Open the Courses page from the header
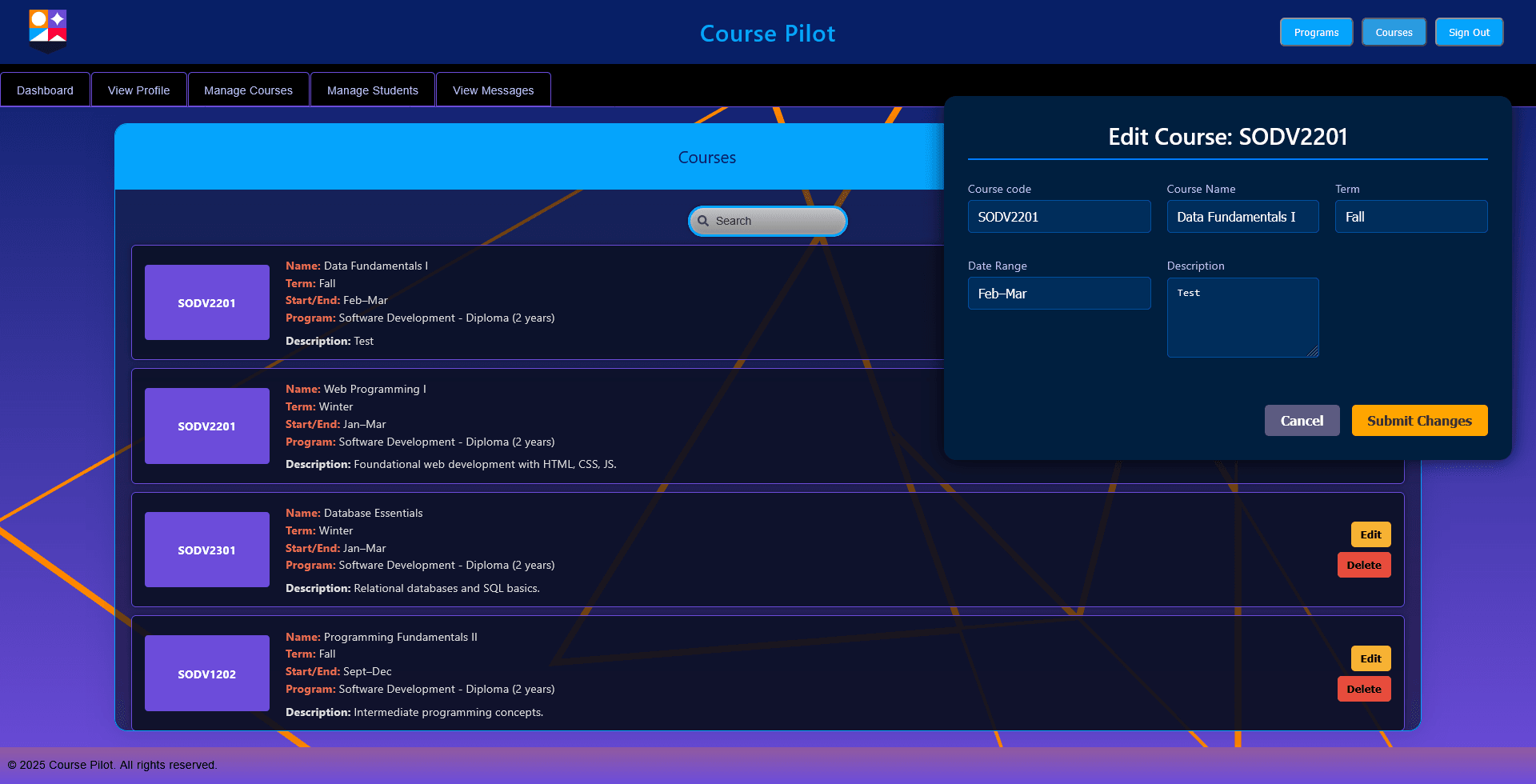Screen dimensions: 1536x784 [x=1393, y=32]
